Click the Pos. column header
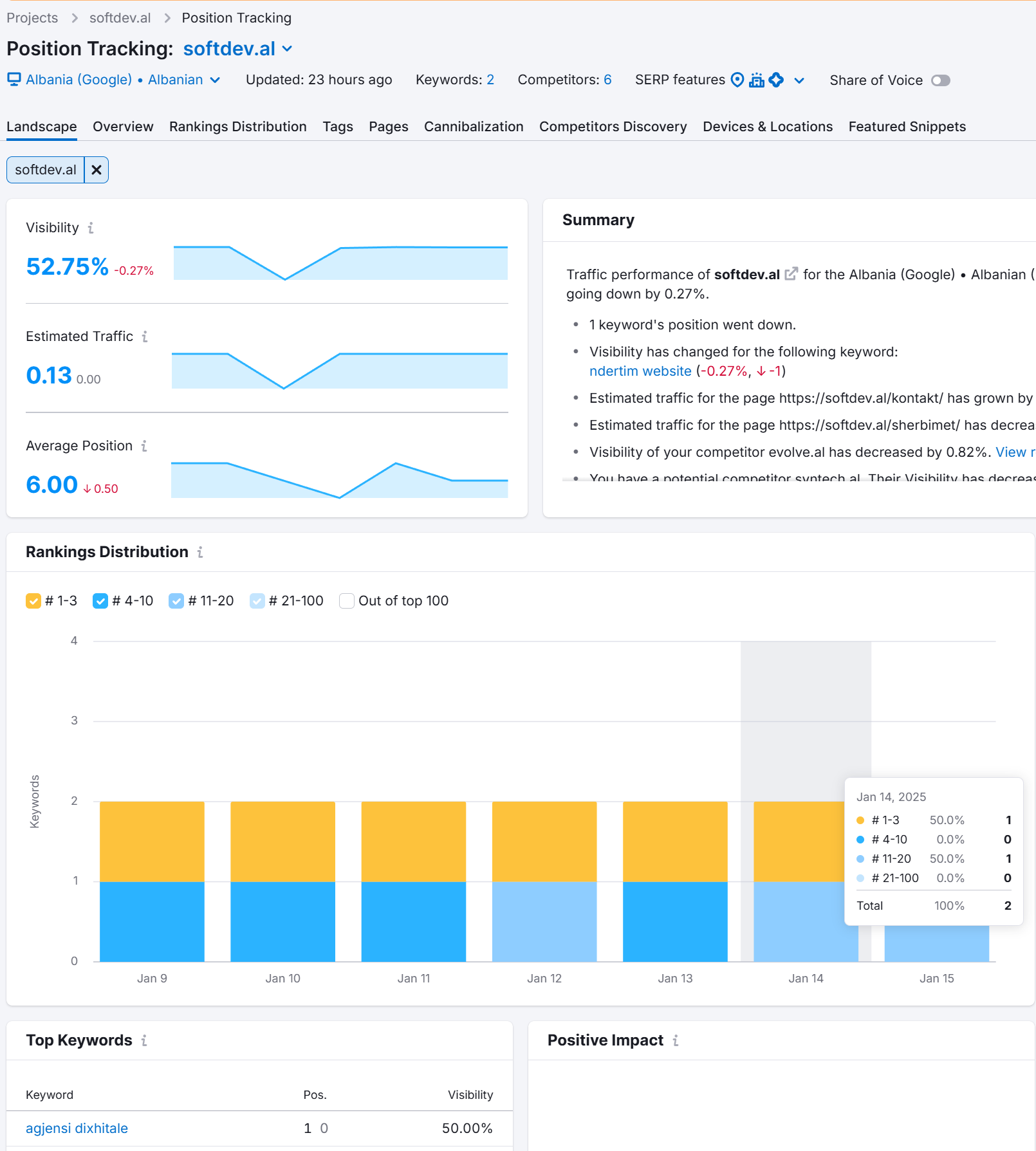 [315, 1095]
